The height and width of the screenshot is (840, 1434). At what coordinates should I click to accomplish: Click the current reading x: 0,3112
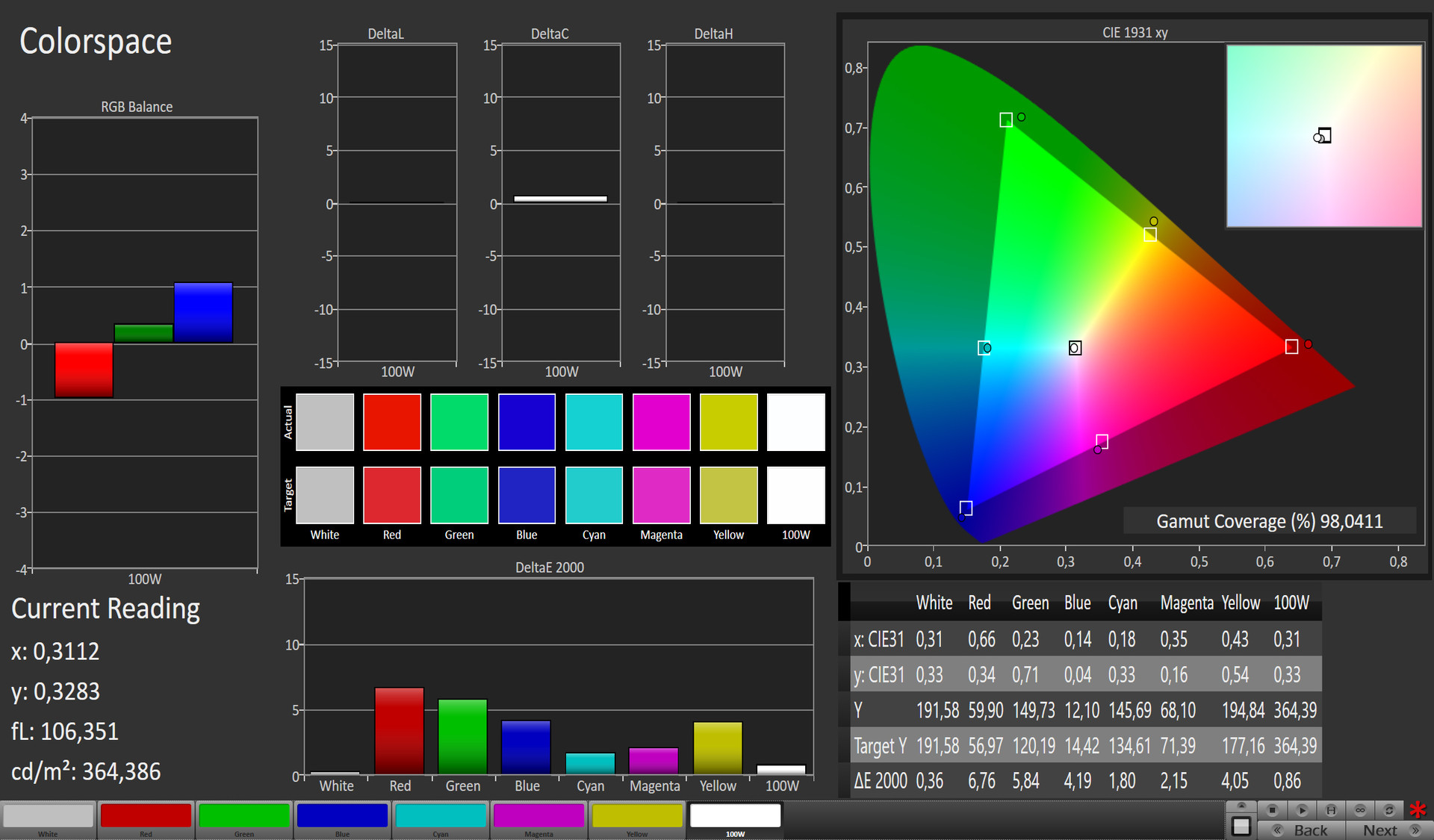(x=55, y=651)
